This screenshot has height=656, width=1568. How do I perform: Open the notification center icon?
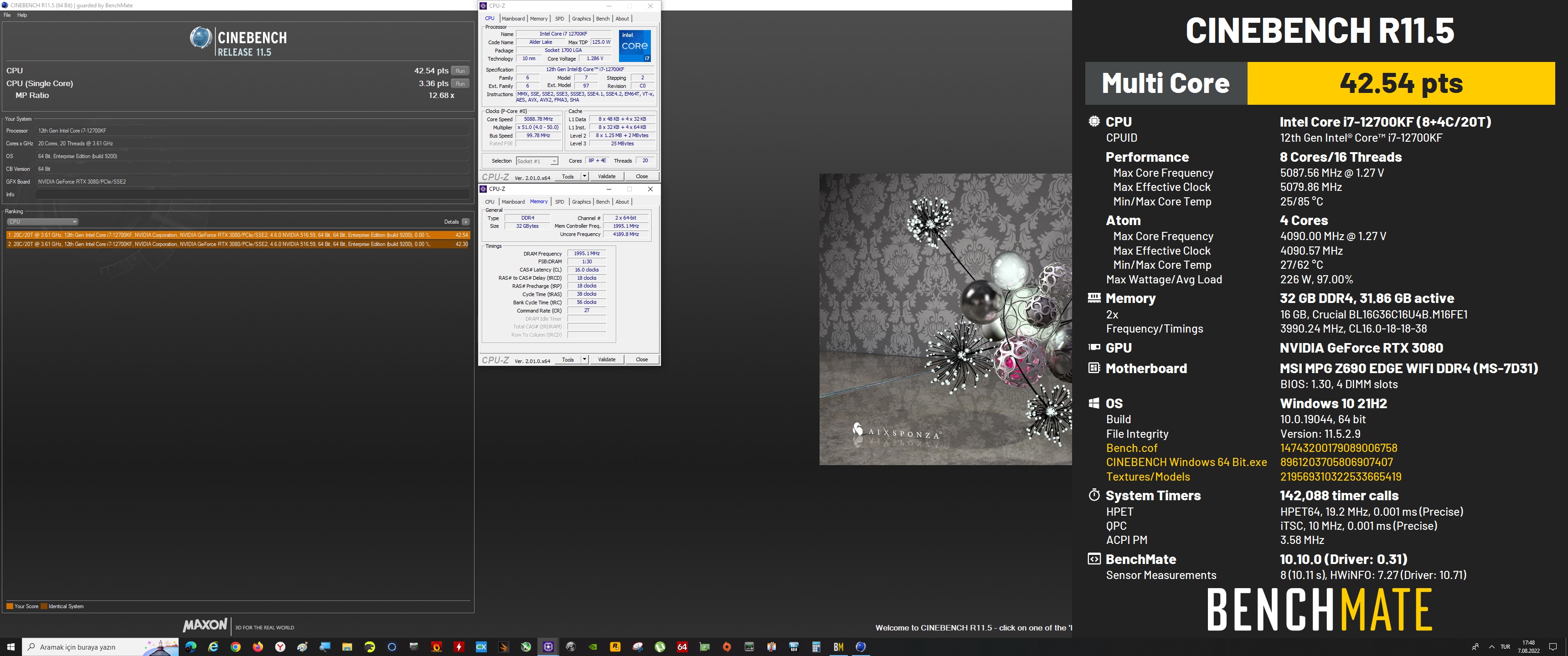[x=1553, y=647]
